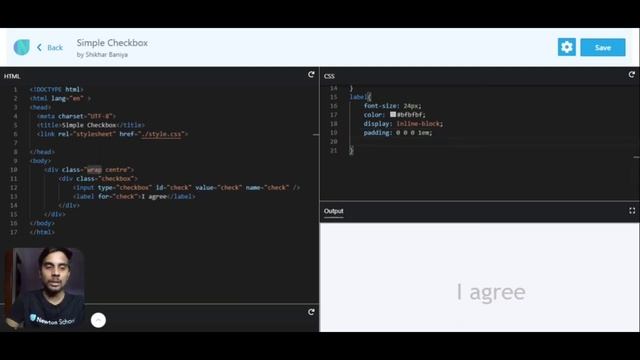Click the ./style.css href link text
Screen dimensions: 640x360
(x=161, y=134)
